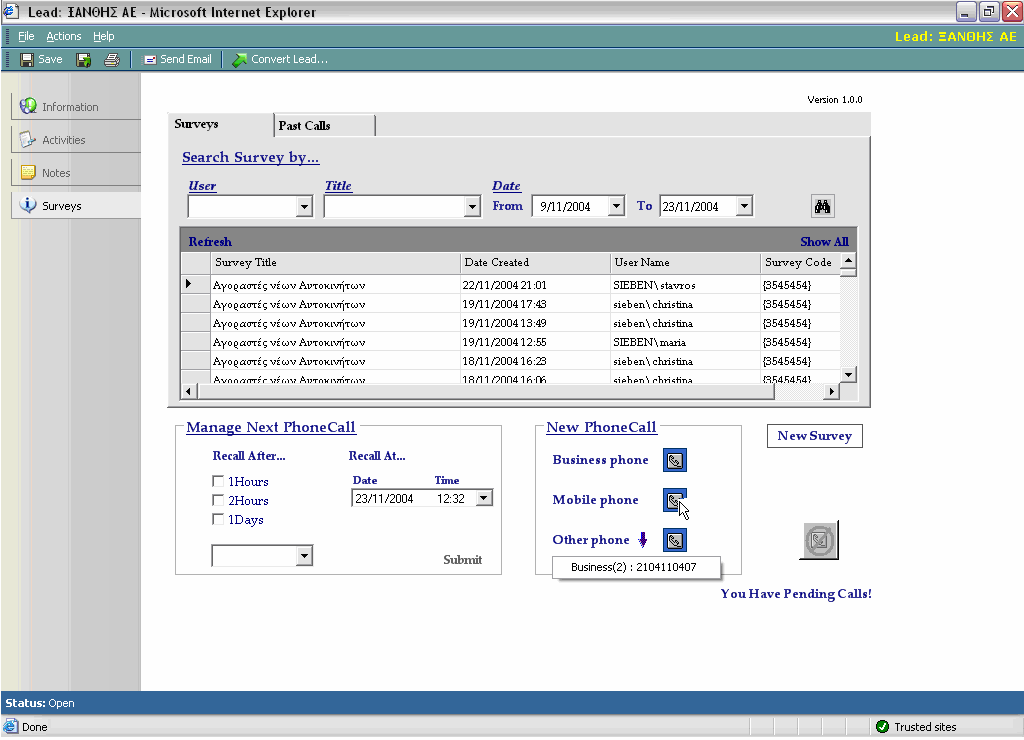This screenshot has height=740, width=1024.
Task: Click the Trusted sites status icon
Action: (x=882, y=726)
